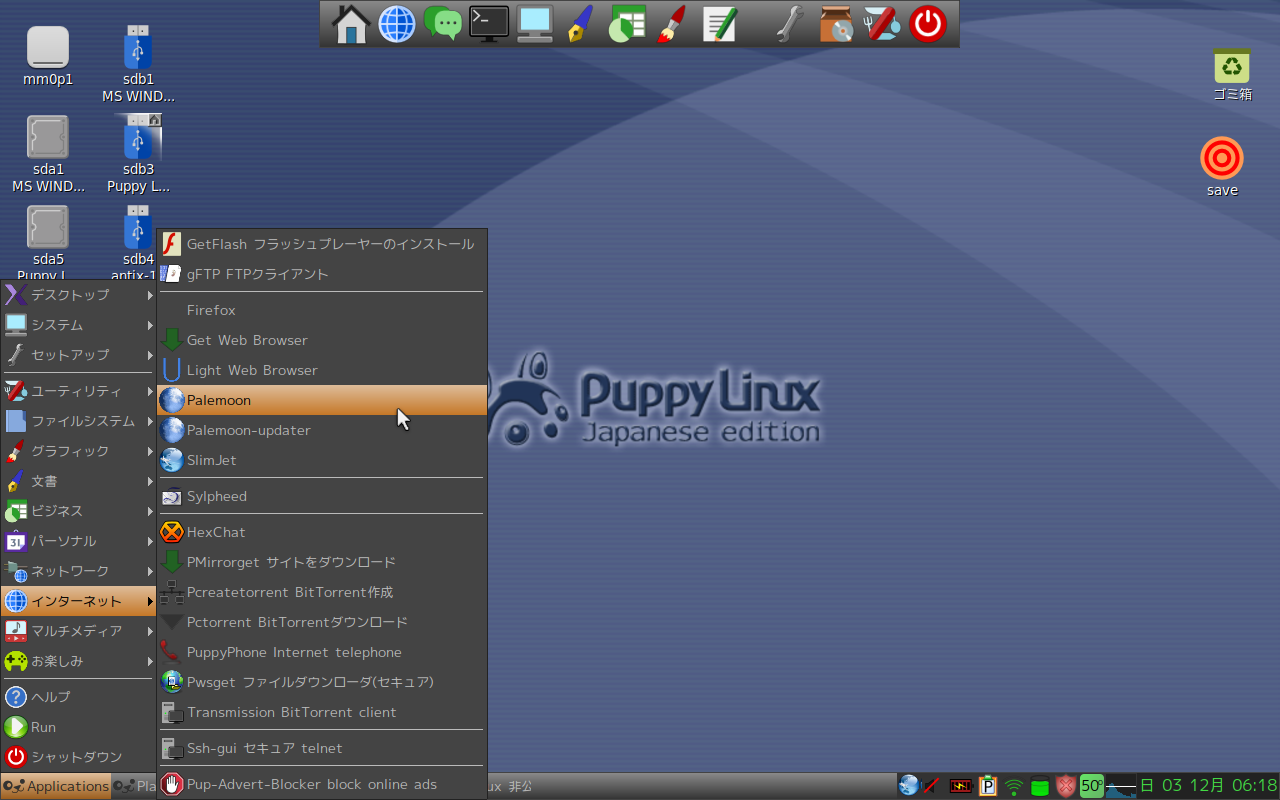Click the CPU load graph in the tray
The image size is (1280, 800).
pyautogui.click(x=1121, y=786)
